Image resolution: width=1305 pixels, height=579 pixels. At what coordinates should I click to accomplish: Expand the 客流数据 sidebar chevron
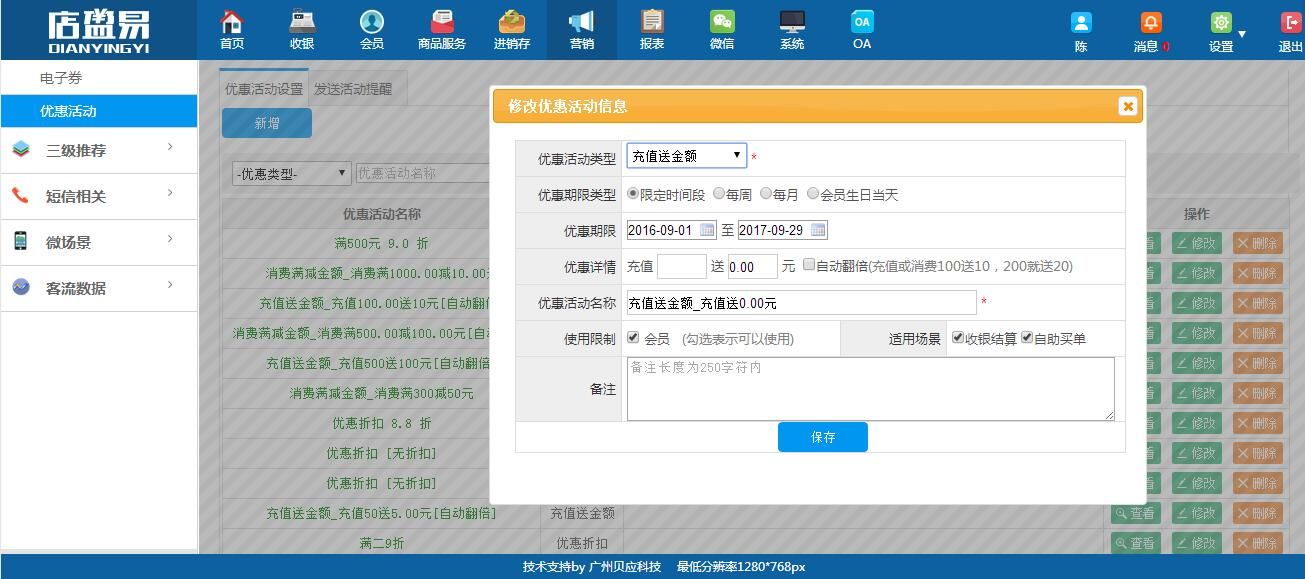point(171,285)
